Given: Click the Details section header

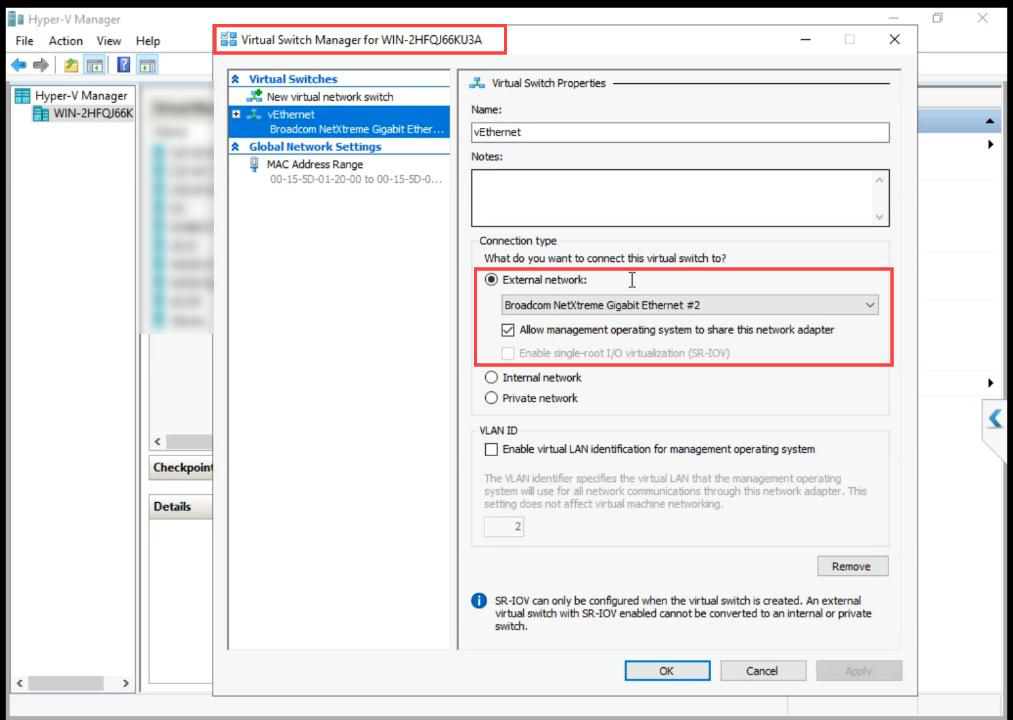Looking at the screenshot, I should coord(182,507).
